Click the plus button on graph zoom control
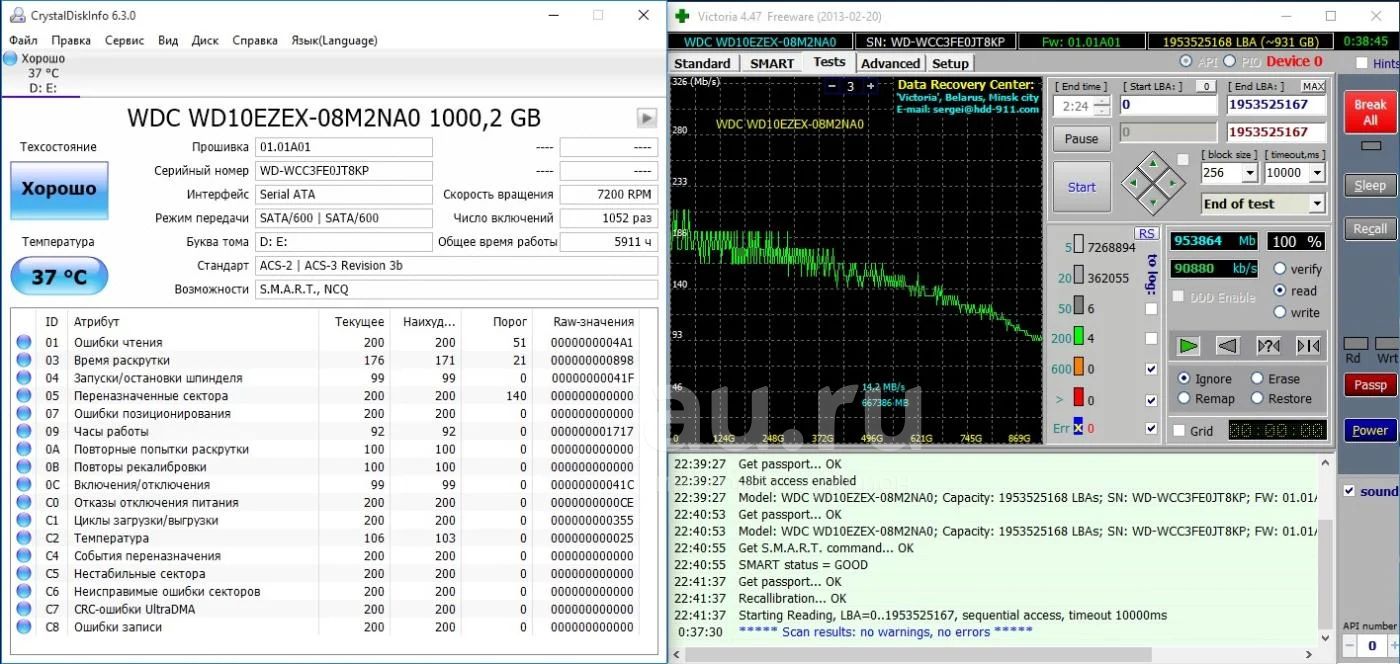Image resolution: width=1400 pixels, height=664 pixels. (x=870, y=86)
